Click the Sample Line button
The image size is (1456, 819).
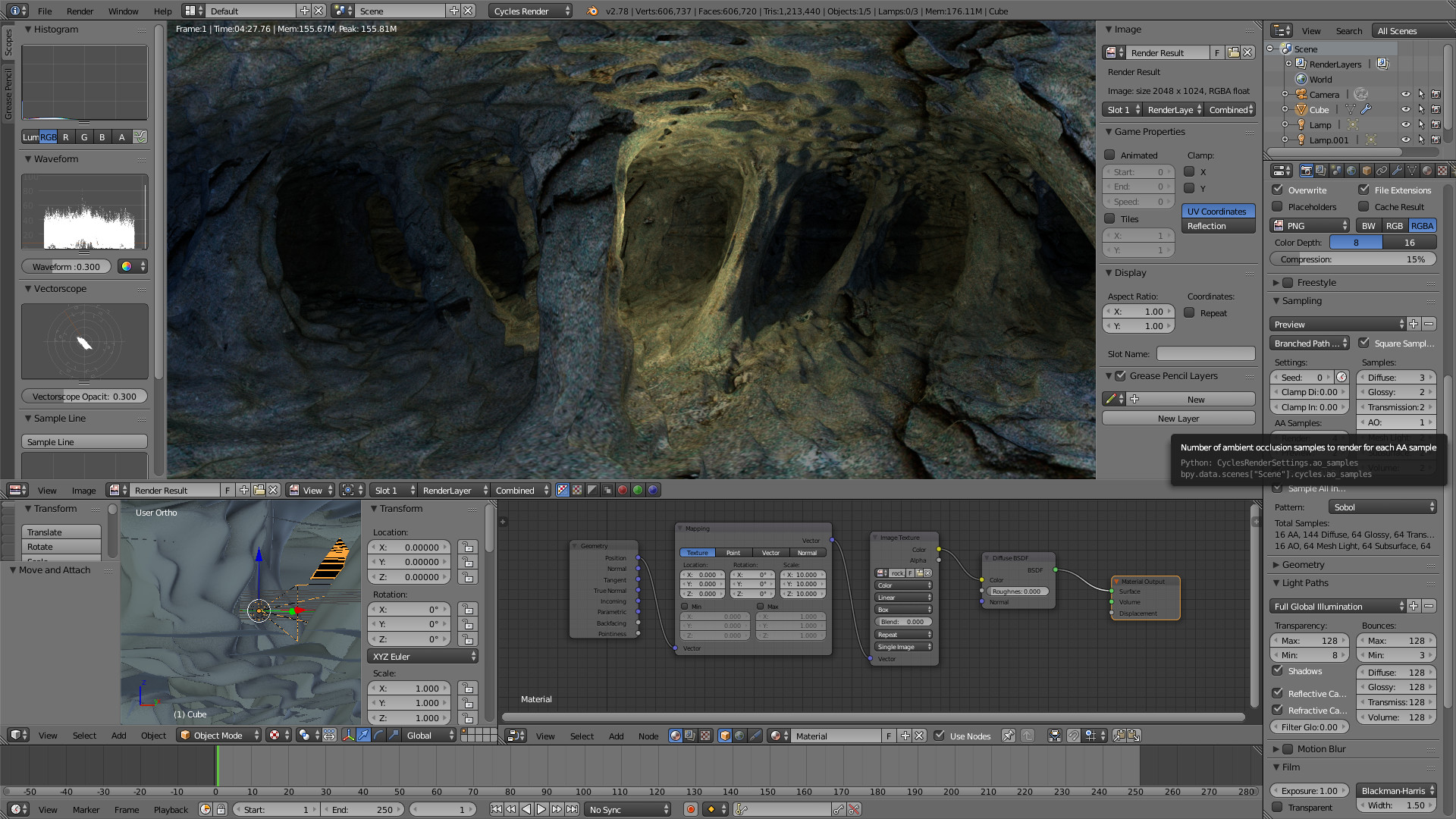(84, 441)
